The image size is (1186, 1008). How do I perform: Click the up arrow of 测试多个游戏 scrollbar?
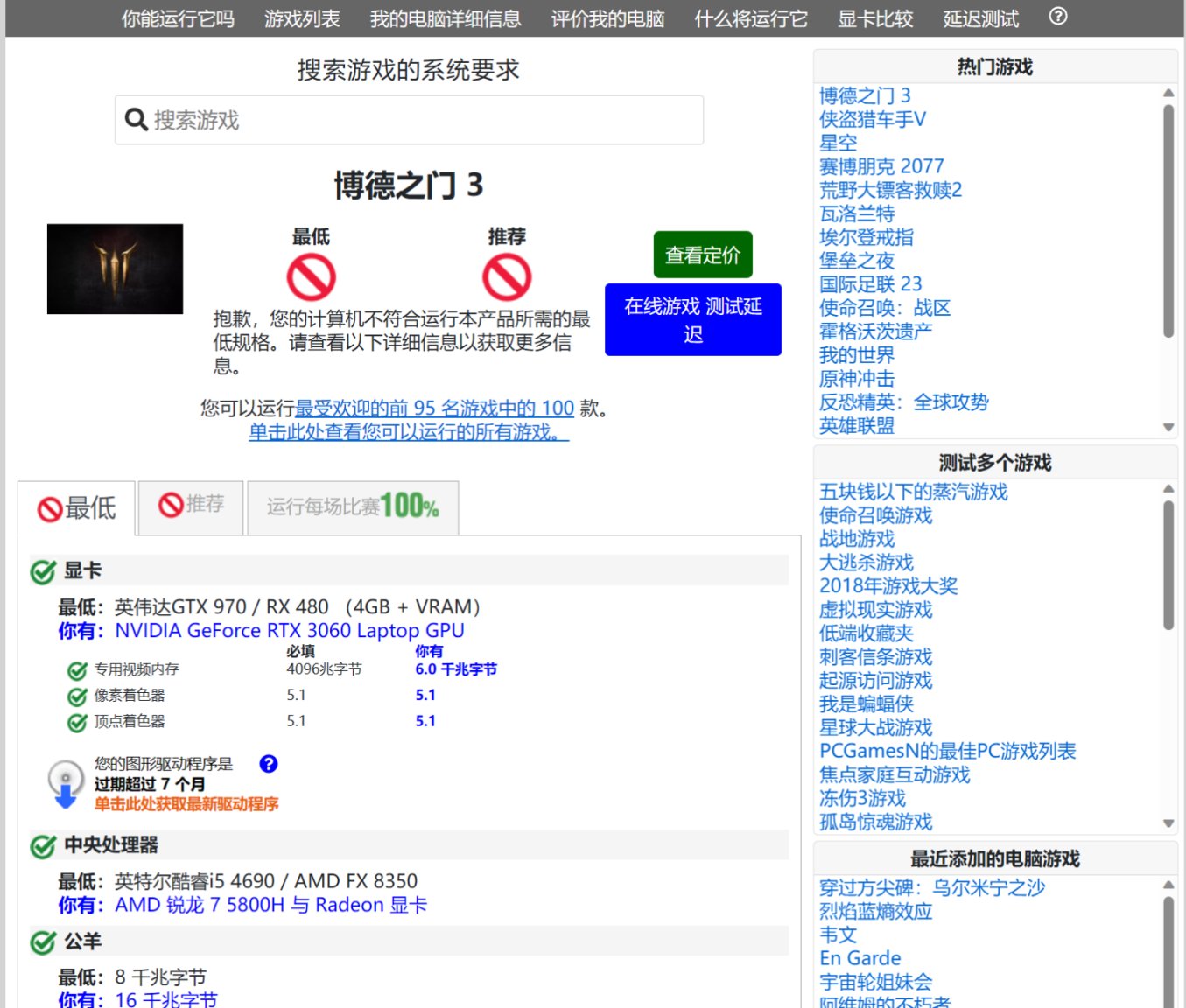coord(1168,489)
